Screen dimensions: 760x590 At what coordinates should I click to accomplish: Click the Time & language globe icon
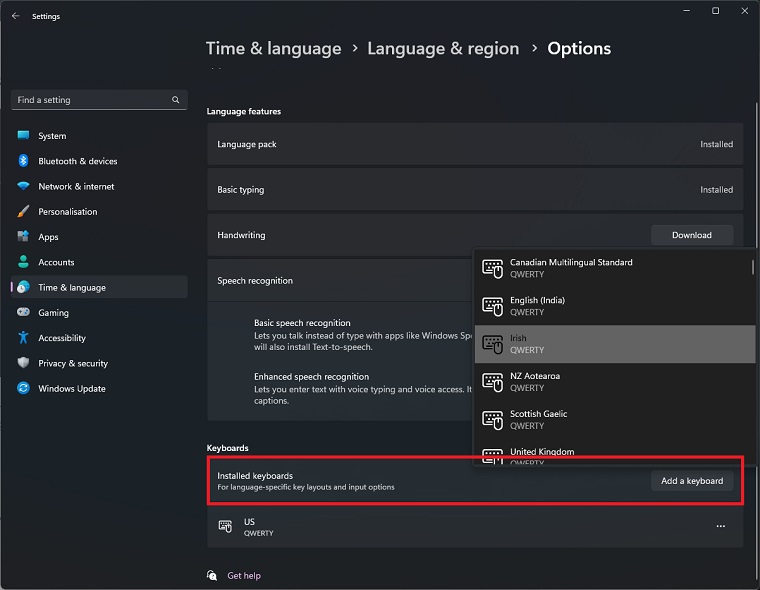(23, 287)
